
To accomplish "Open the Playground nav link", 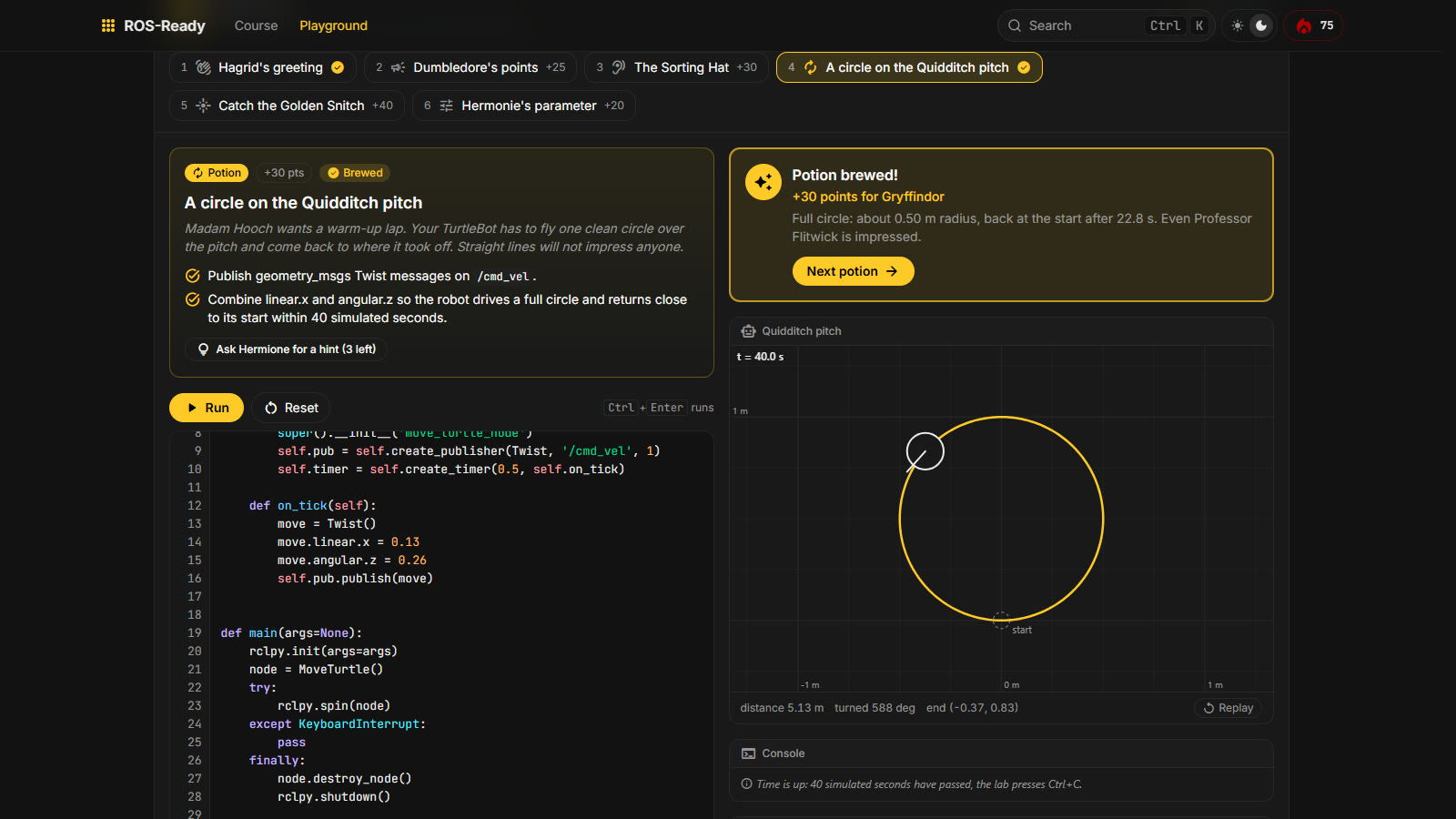I will 334,25.
